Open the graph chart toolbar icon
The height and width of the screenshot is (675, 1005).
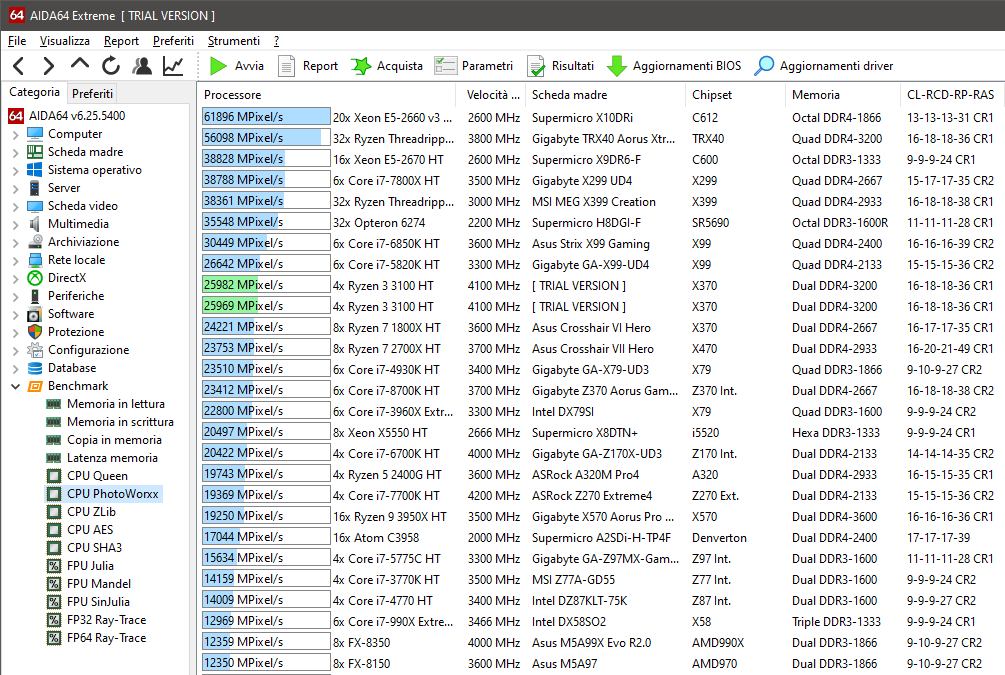click(x=173, y=65)
